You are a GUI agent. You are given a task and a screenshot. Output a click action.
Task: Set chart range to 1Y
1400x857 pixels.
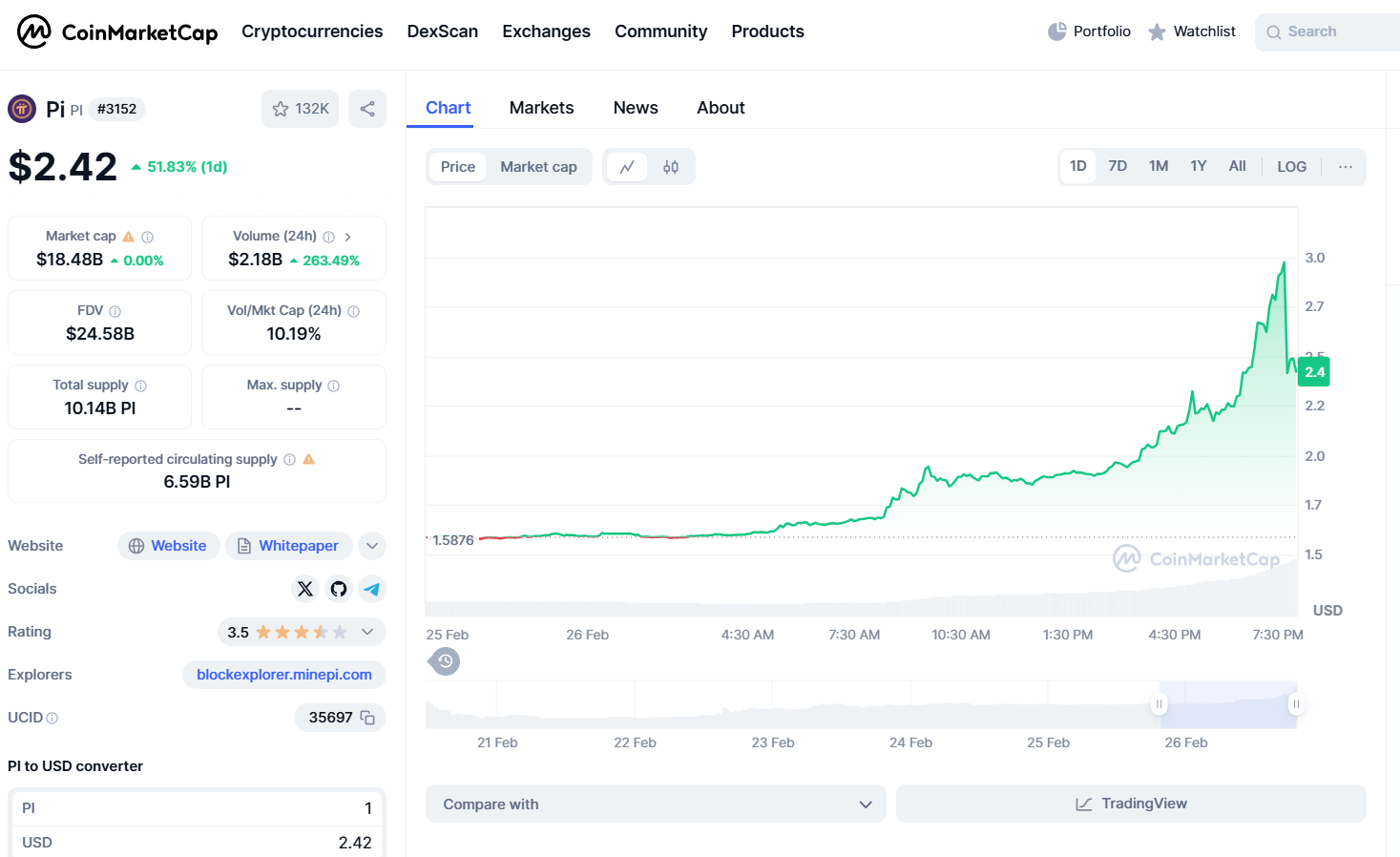click(1199, 166)
